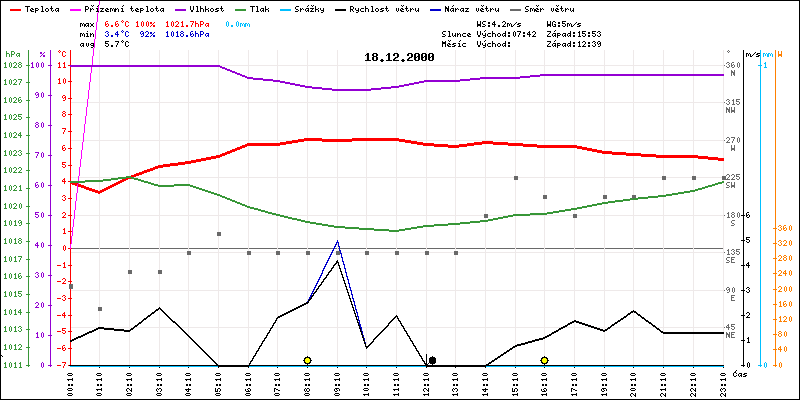The height and width of the screenshot is (400, 800).
Task: Click the 12:10 time axis label
Action: click(426, 383)
